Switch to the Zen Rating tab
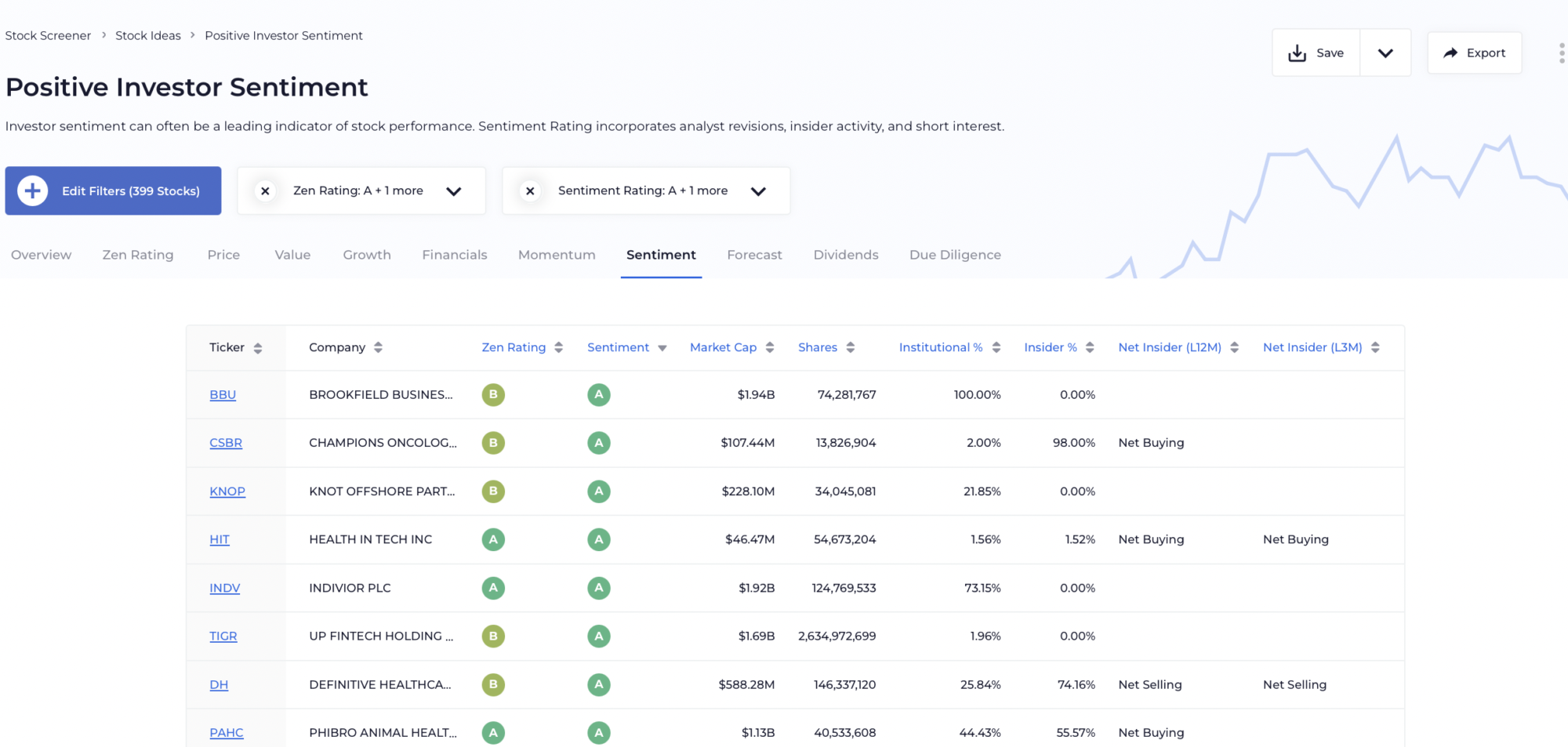Viewport: 1568px width, 747px height. 138,255
